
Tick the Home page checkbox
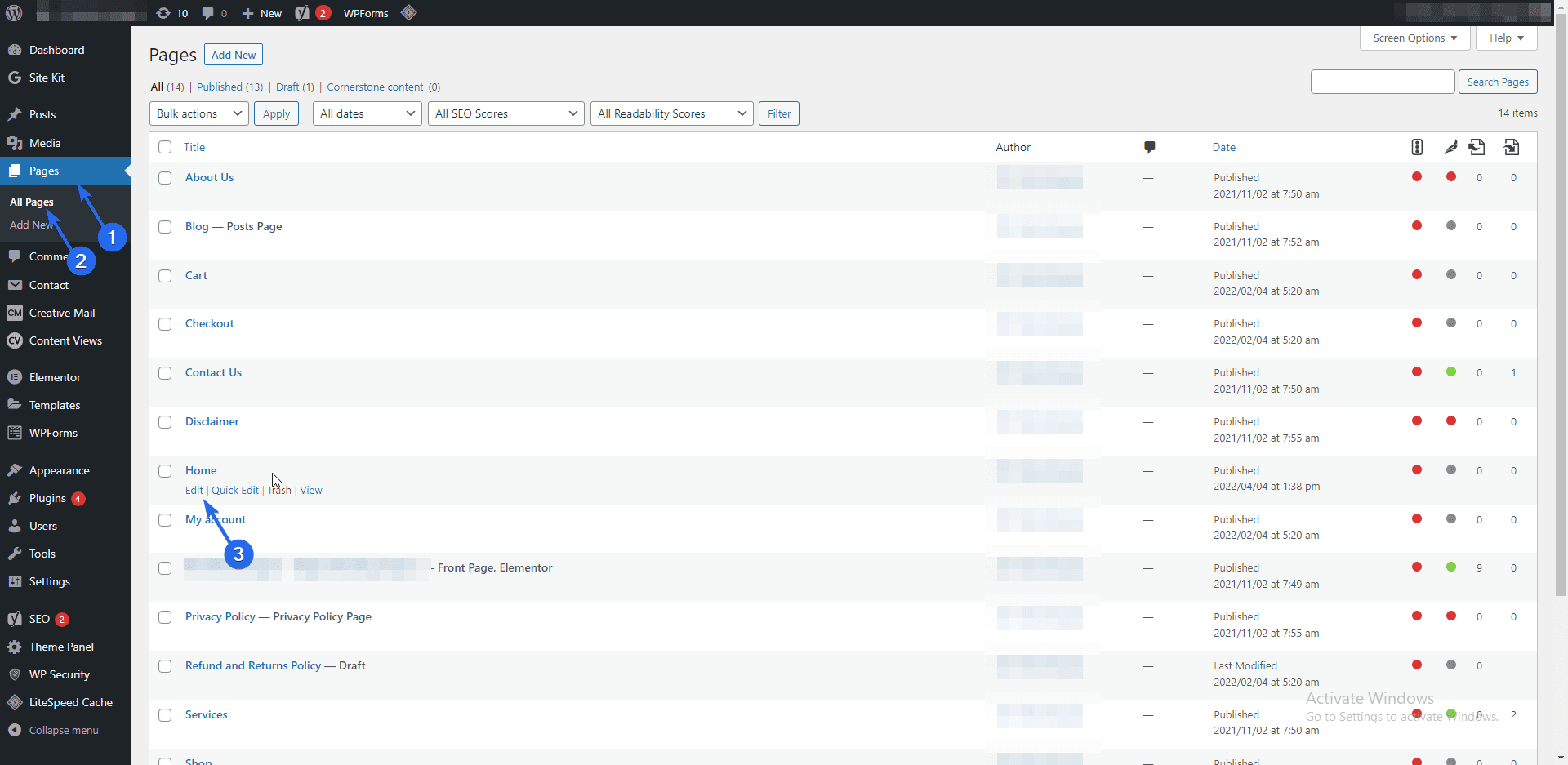[165, 471]
